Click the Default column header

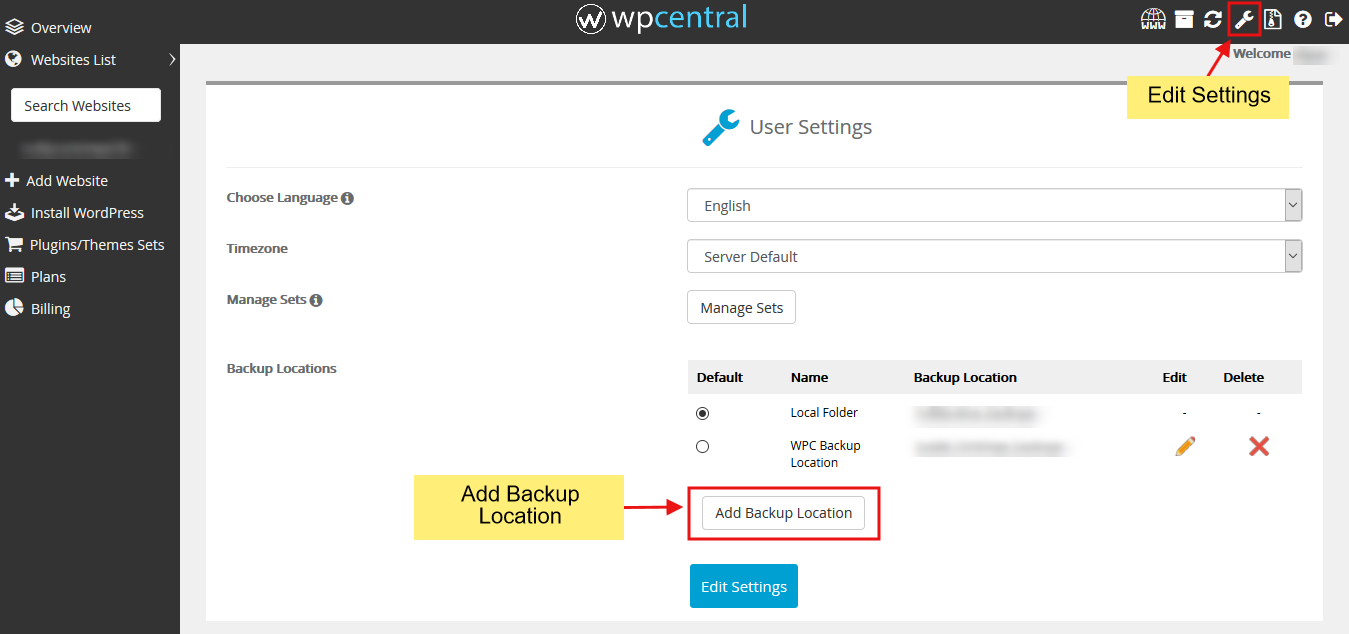point(720,378)
